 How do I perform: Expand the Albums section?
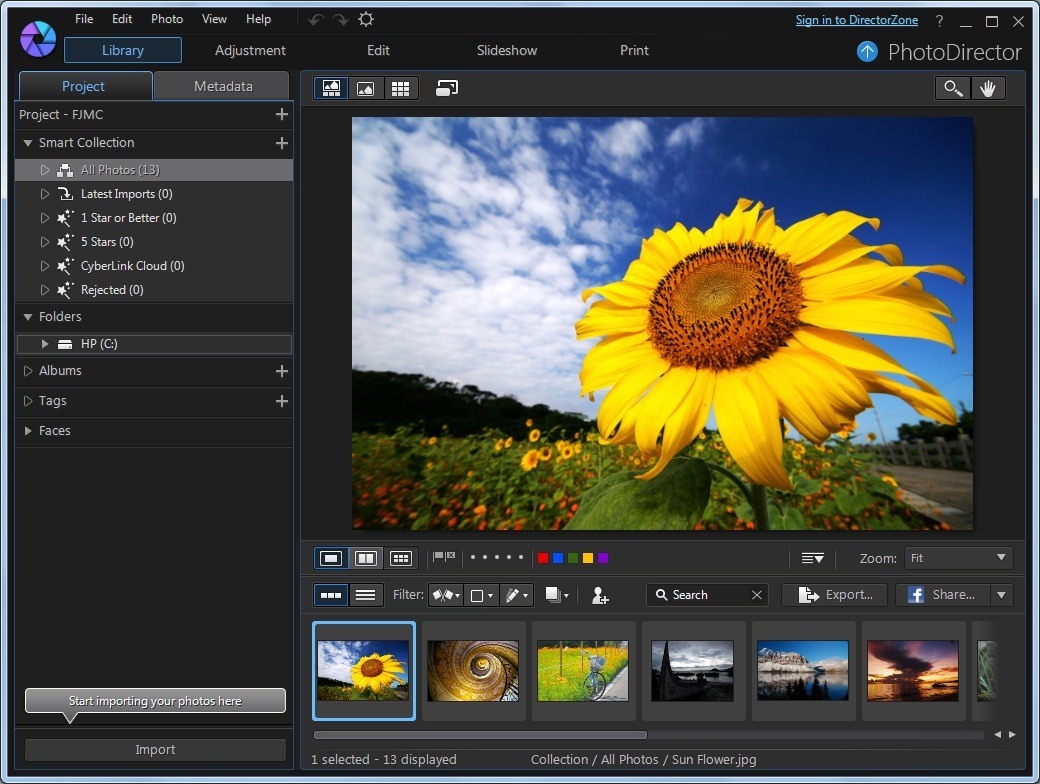[28, 371]
